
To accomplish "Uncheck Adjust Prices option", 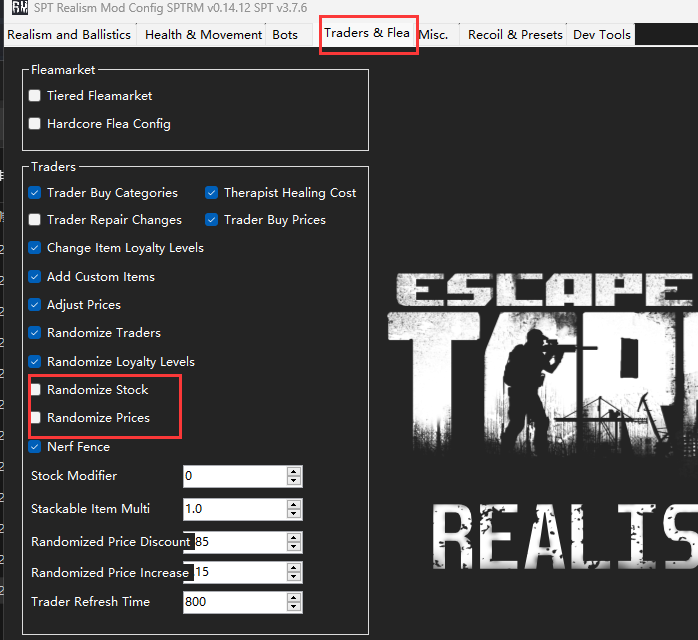I will [35, 305].
